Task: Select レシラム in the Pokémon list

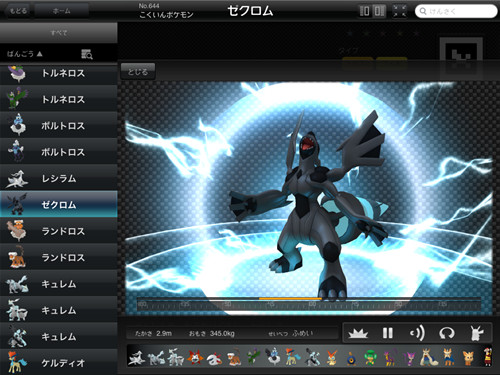Action: [59, 178]
